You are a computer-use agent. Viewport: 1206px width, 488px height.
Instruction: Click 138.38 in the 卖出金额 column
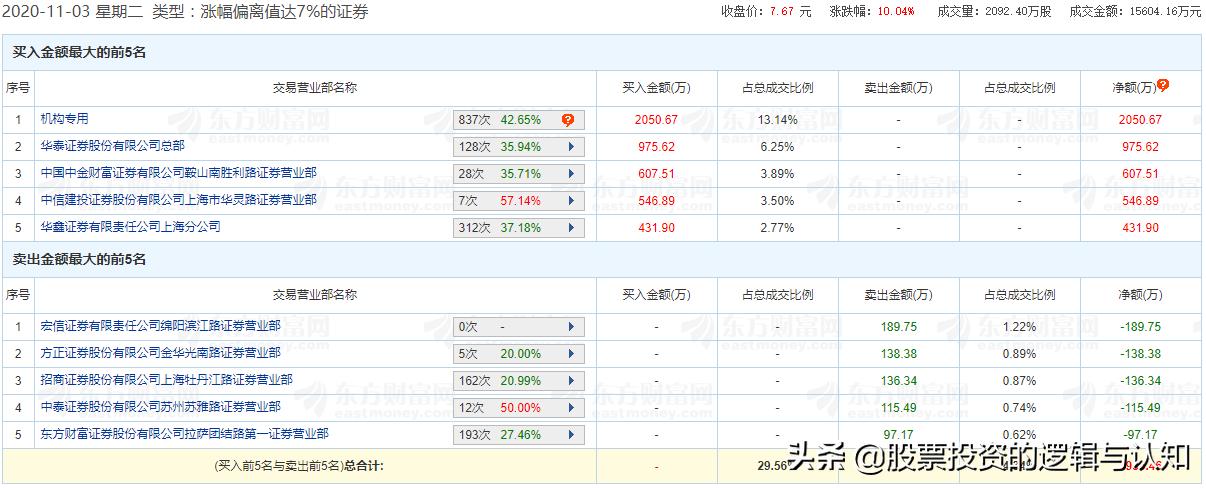coord(899,354)
